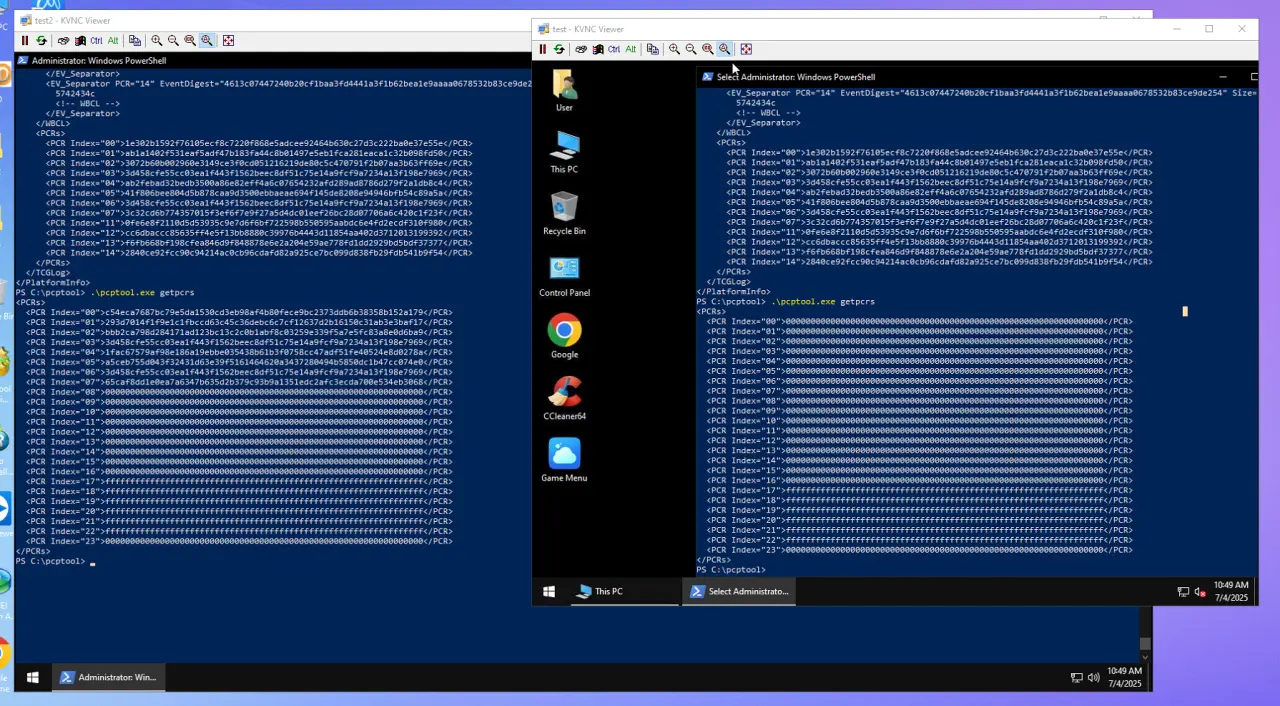Viewport: 1280px width, 706px height.
Task: Open file transfer in test KVNC Viewer
Action: (653, 49)
